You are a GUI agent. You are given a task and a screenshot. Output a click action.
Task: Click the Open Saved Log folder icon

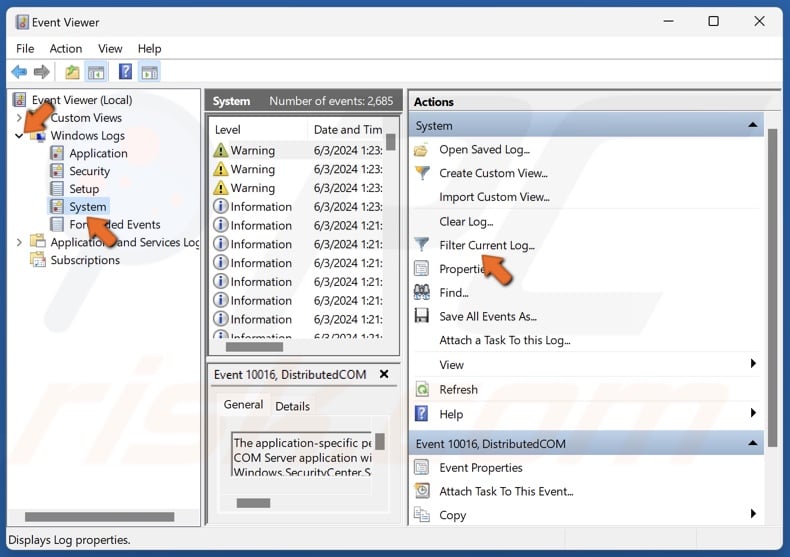pyautogui.click(x=421, y=150)
